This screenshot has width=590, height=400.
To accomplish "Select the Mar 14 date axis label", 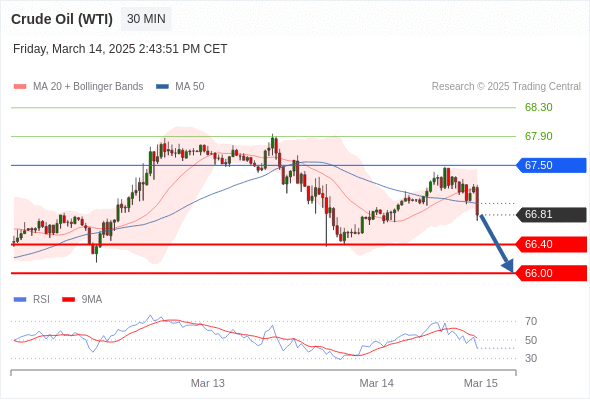I will coord(377,383).
